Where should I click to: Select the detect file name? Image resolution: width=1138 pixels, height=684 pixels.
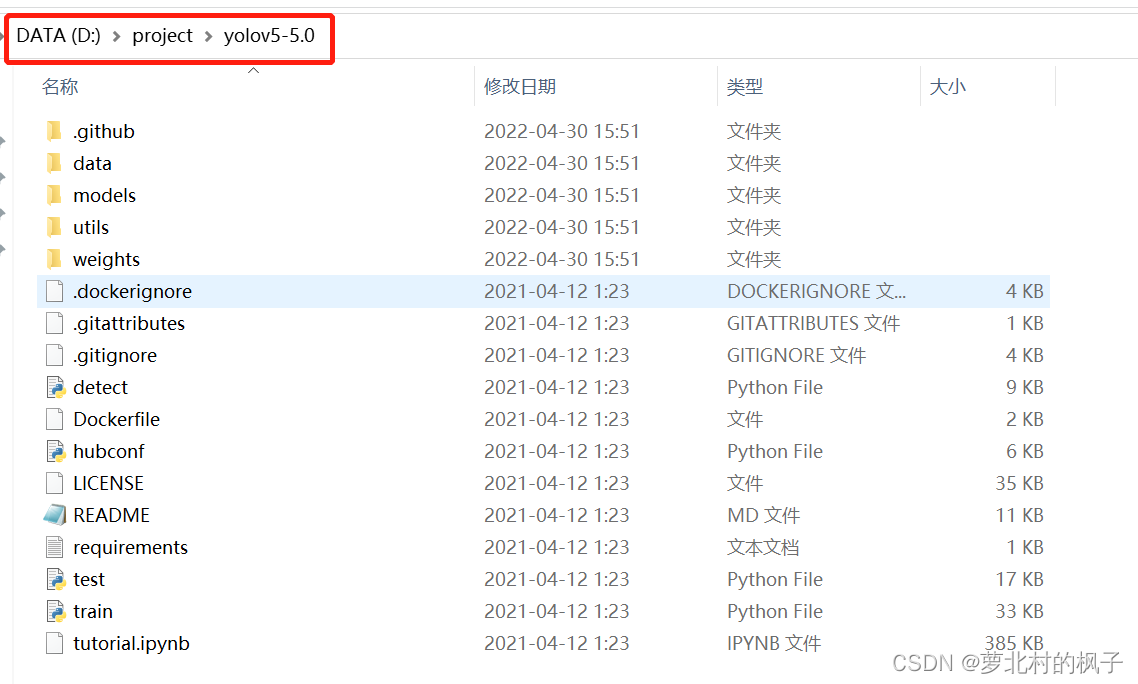(x=101, y=387)
